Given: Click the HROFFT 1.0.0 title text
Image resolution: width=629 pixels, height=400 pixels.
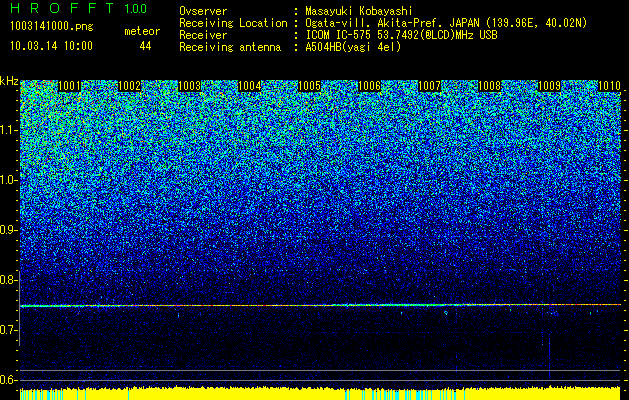Looking at the screenshot, I should coord(78,8).
